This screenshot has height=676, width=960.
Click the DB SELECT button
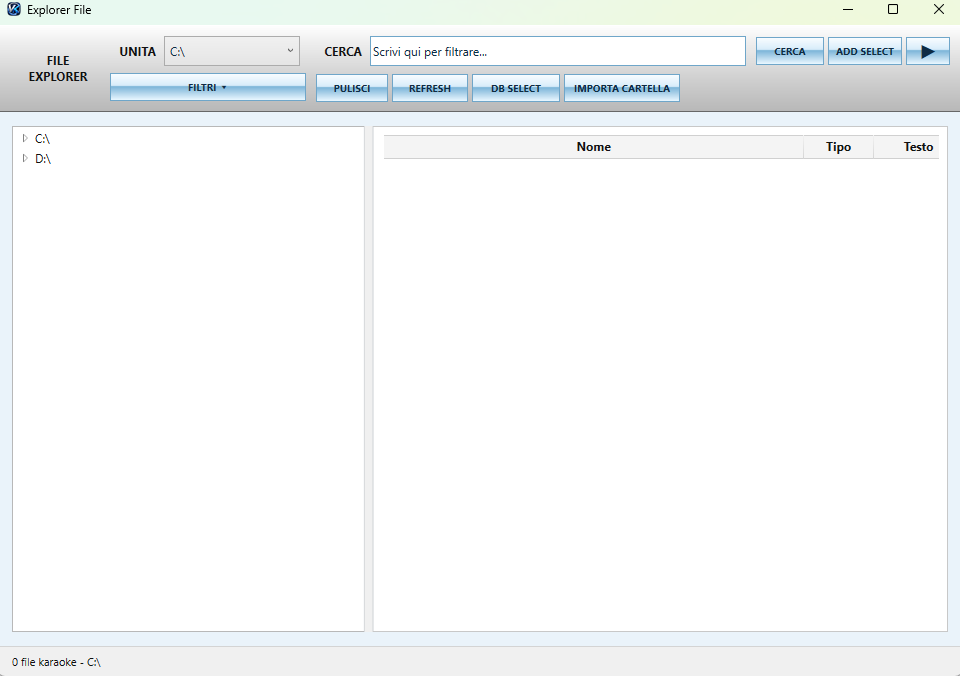(516, 88)
